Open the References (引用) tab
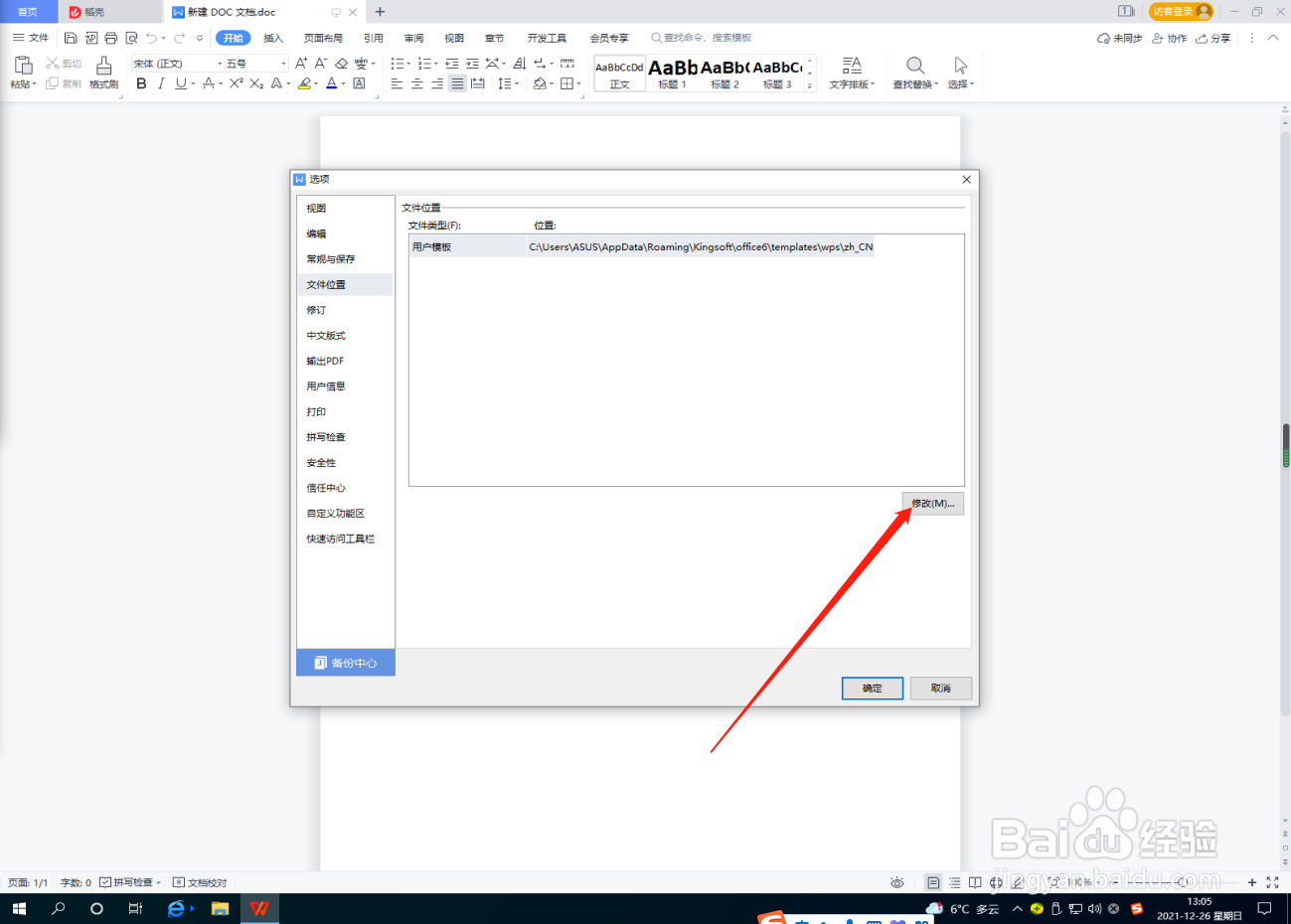Screen dimensions: 1291x924 tap(374, 38)
